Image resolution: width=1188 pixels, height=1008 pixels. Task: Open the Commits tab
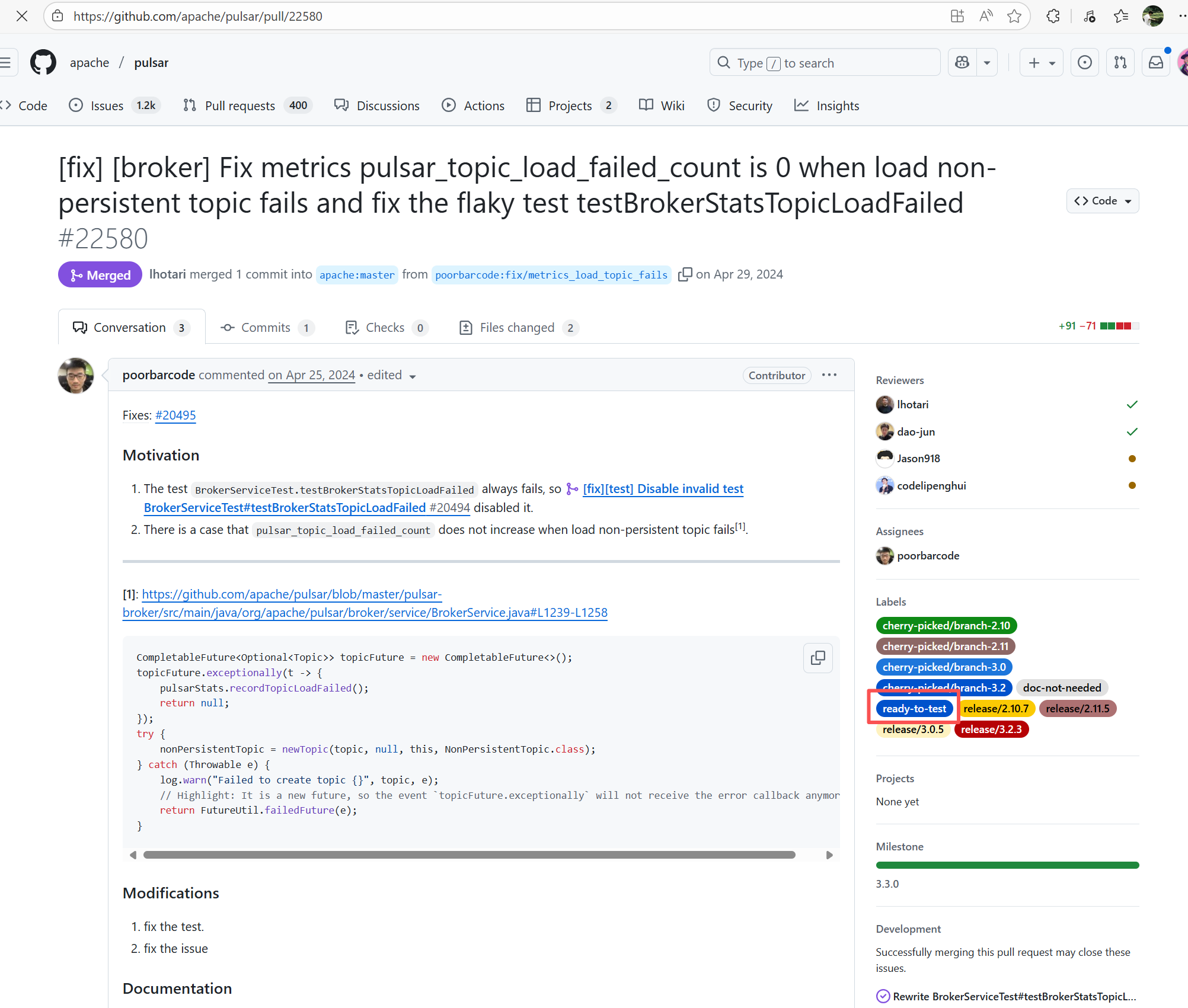(266, 328)
